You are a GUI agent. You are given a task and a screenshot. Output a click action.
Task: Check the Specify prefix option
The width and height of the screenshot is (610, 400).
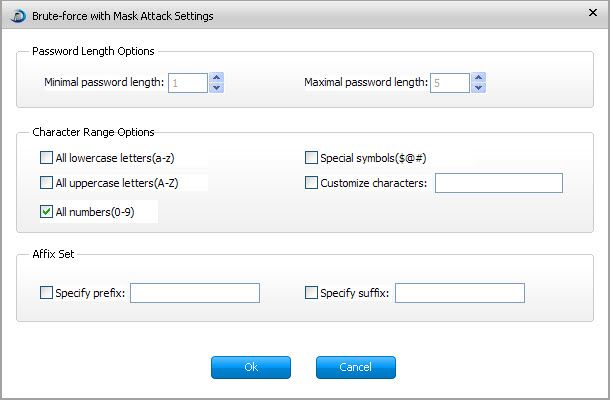tap(46, 293)
